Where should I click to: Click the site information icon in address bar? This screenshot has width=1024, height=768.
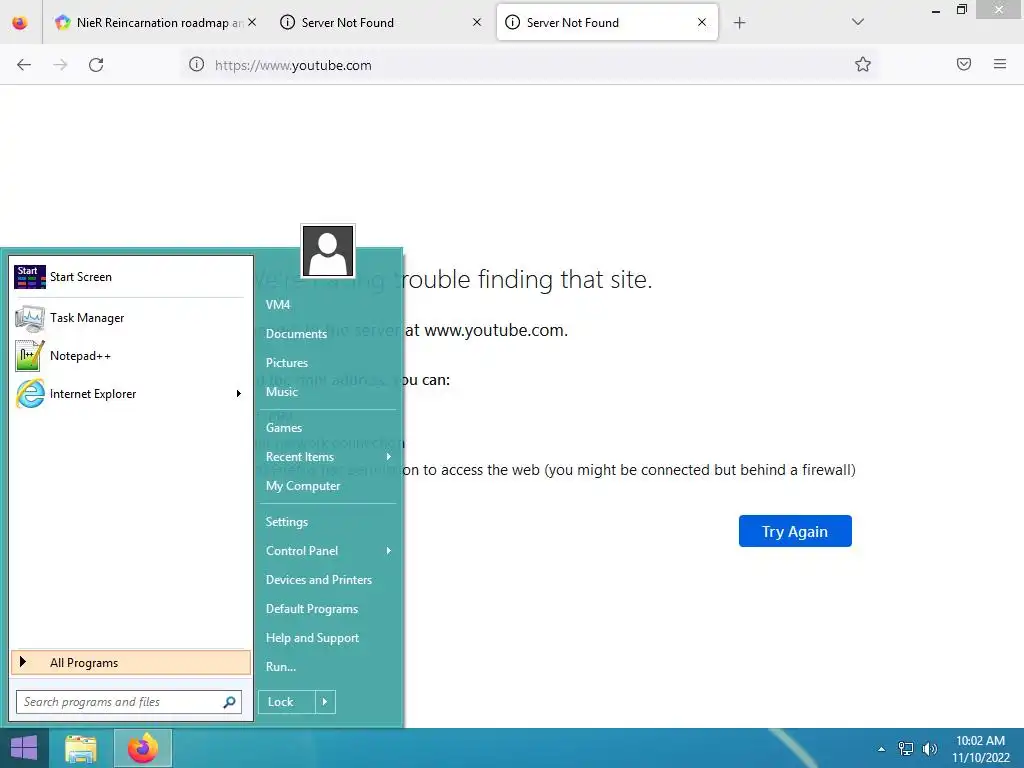(x=197, y=65)
